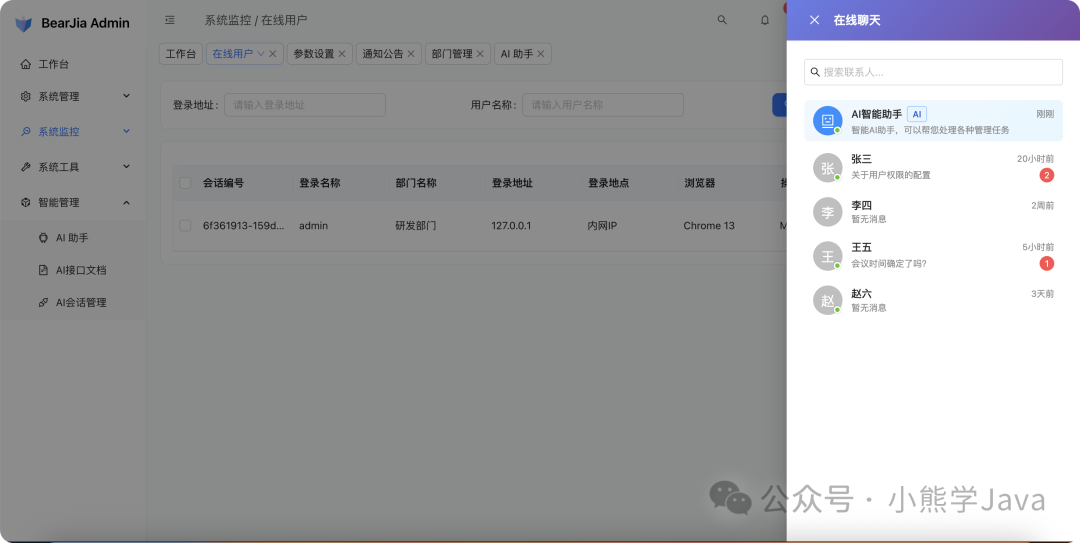Close the 在线用户 tab

point(273,54)
